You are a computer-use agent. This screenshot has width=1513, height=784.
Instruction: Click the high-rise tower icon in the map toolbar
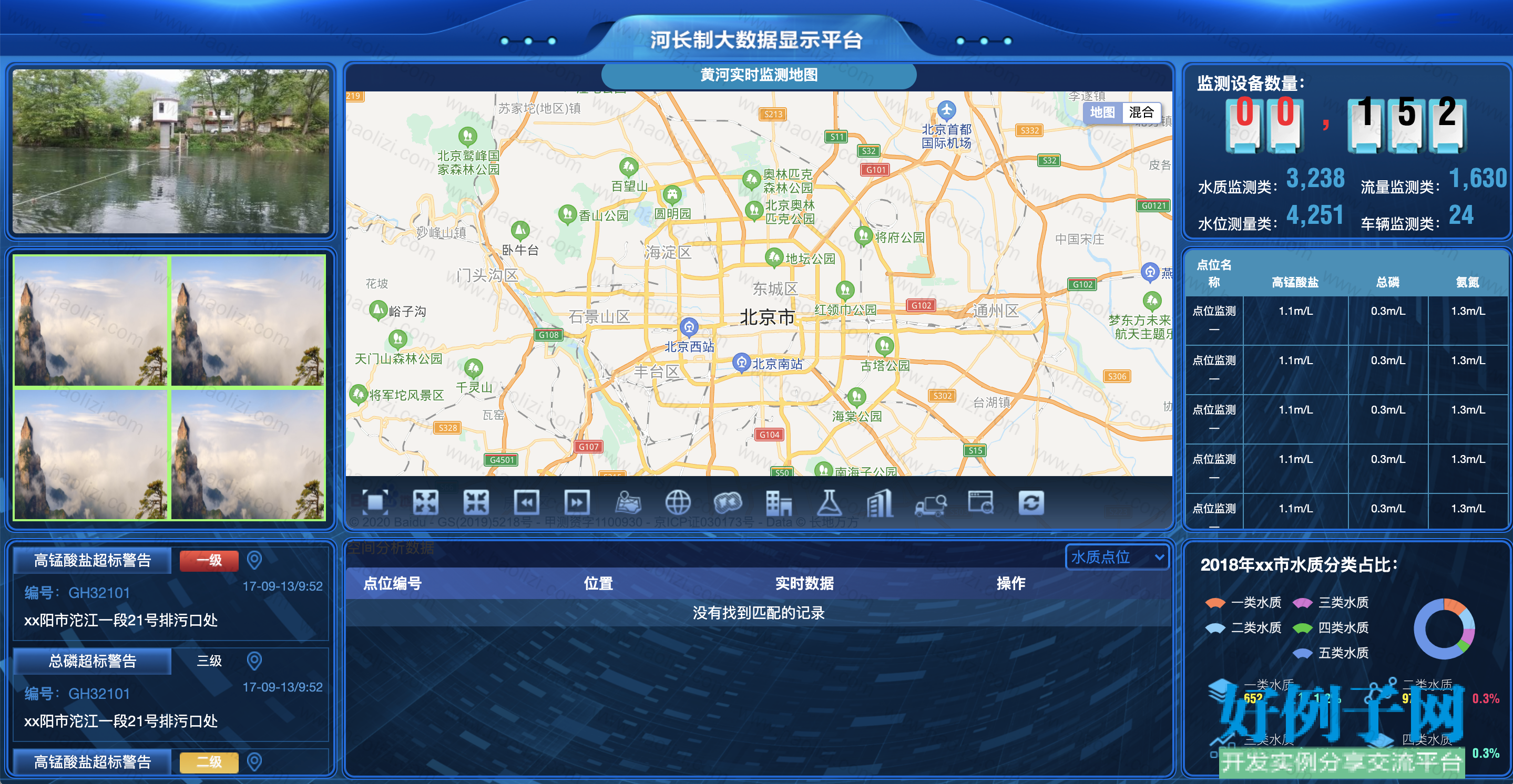pyautogui.click(x=880, y=503)
